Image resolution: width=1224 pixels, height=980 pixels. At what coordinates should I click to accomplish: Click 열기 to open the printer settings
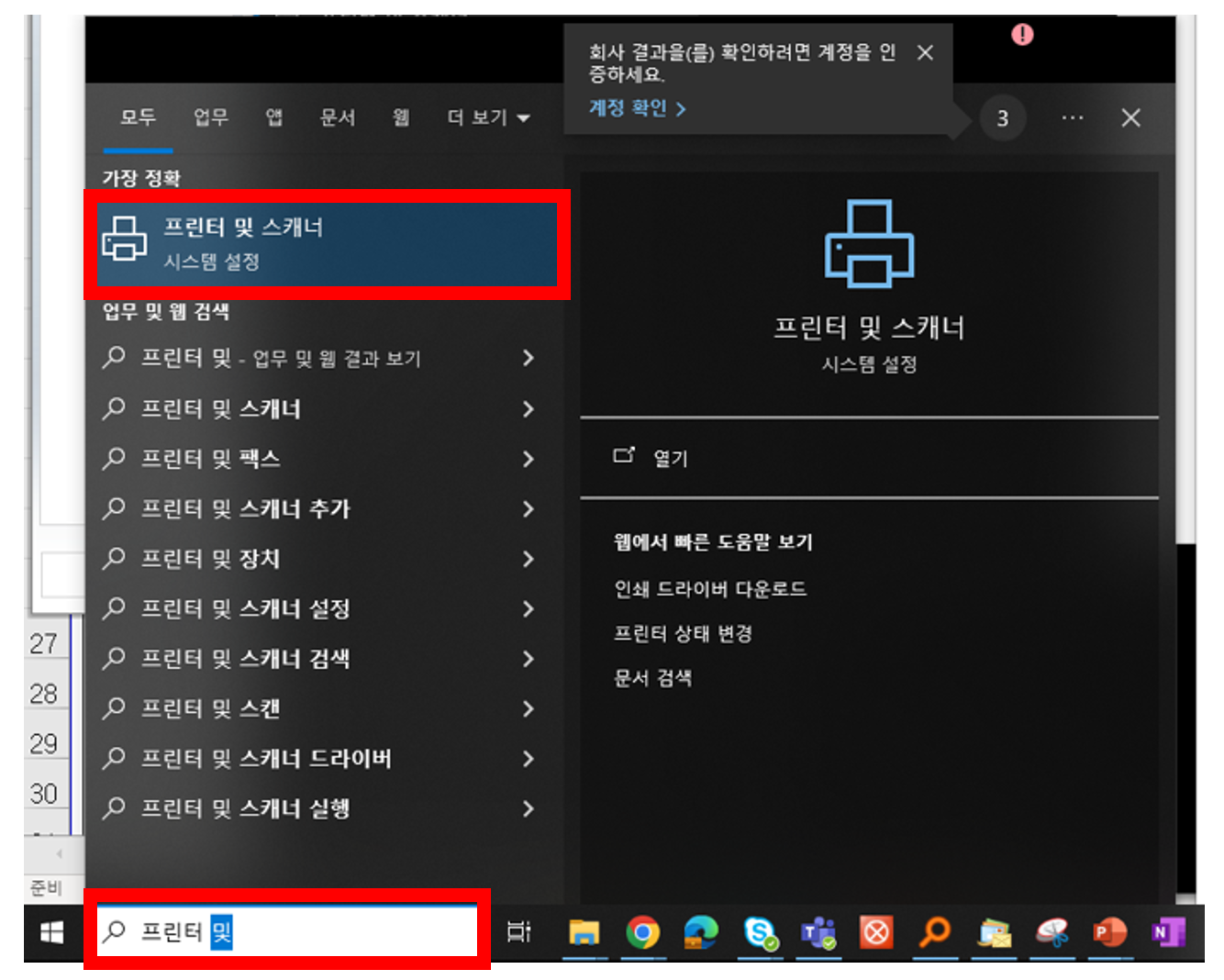671,458
